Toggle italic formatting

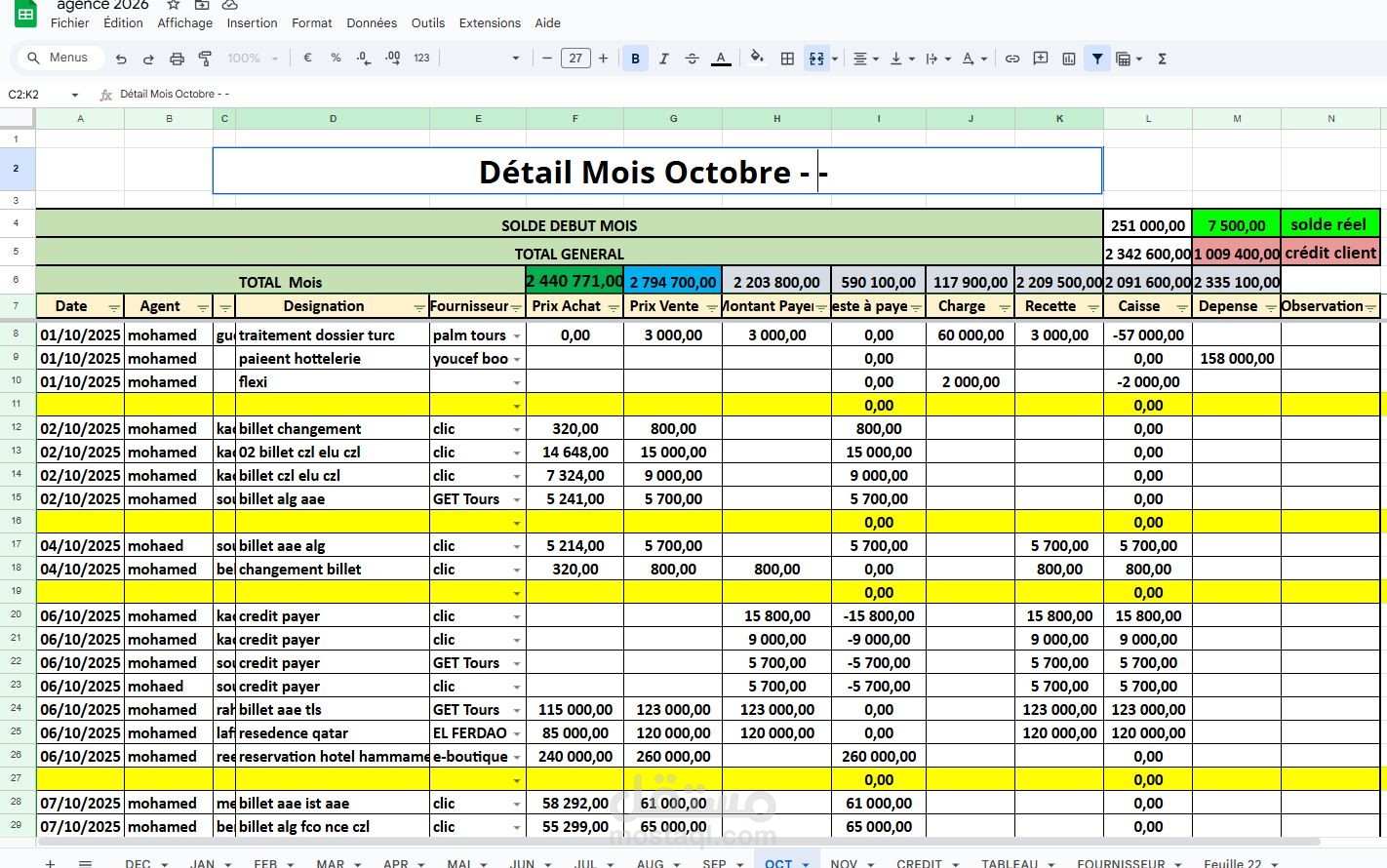point(663,59)
